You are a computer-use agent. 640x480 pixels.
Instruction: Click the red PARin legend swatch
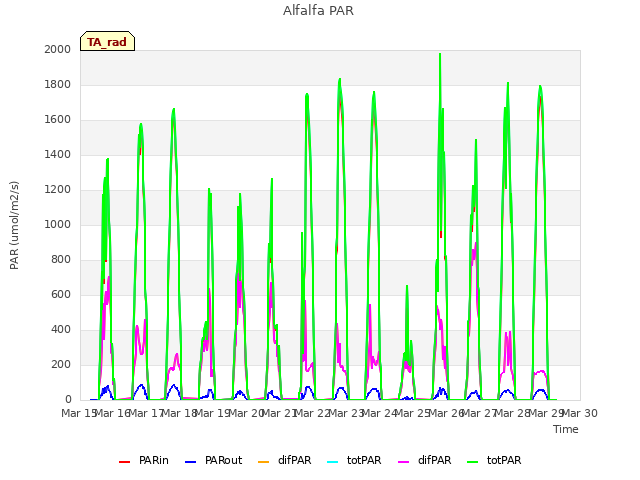click(x=124, y=462)
